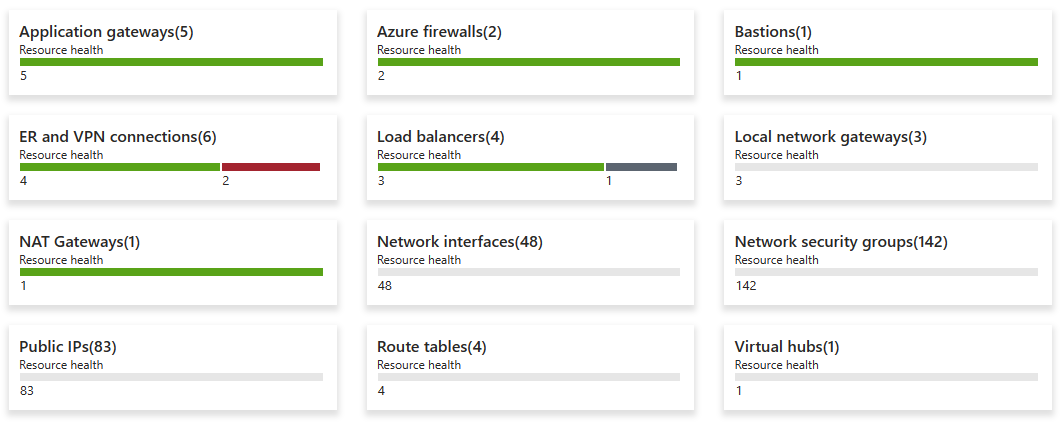Viewport: 1061px width, 422px height.
Task: Select ER and VPN connections(6) title
Action: (x=118, y=137)
